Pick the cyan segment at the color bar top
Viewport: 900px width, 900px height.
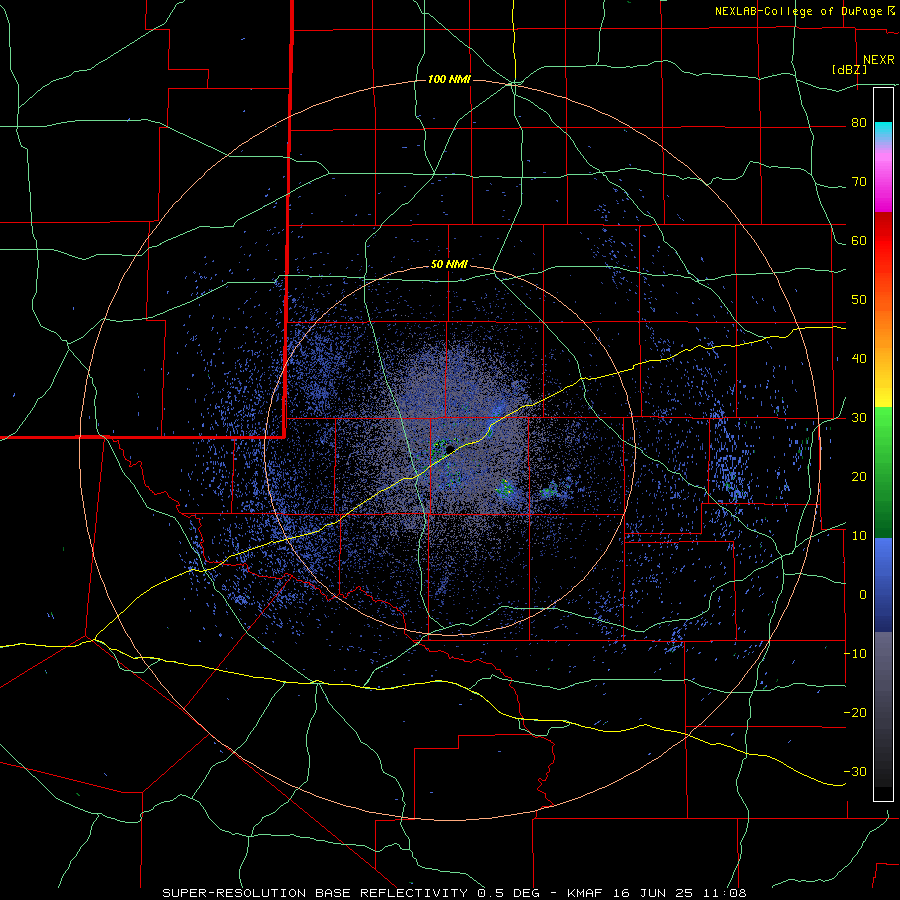click(x=883, y=132)
